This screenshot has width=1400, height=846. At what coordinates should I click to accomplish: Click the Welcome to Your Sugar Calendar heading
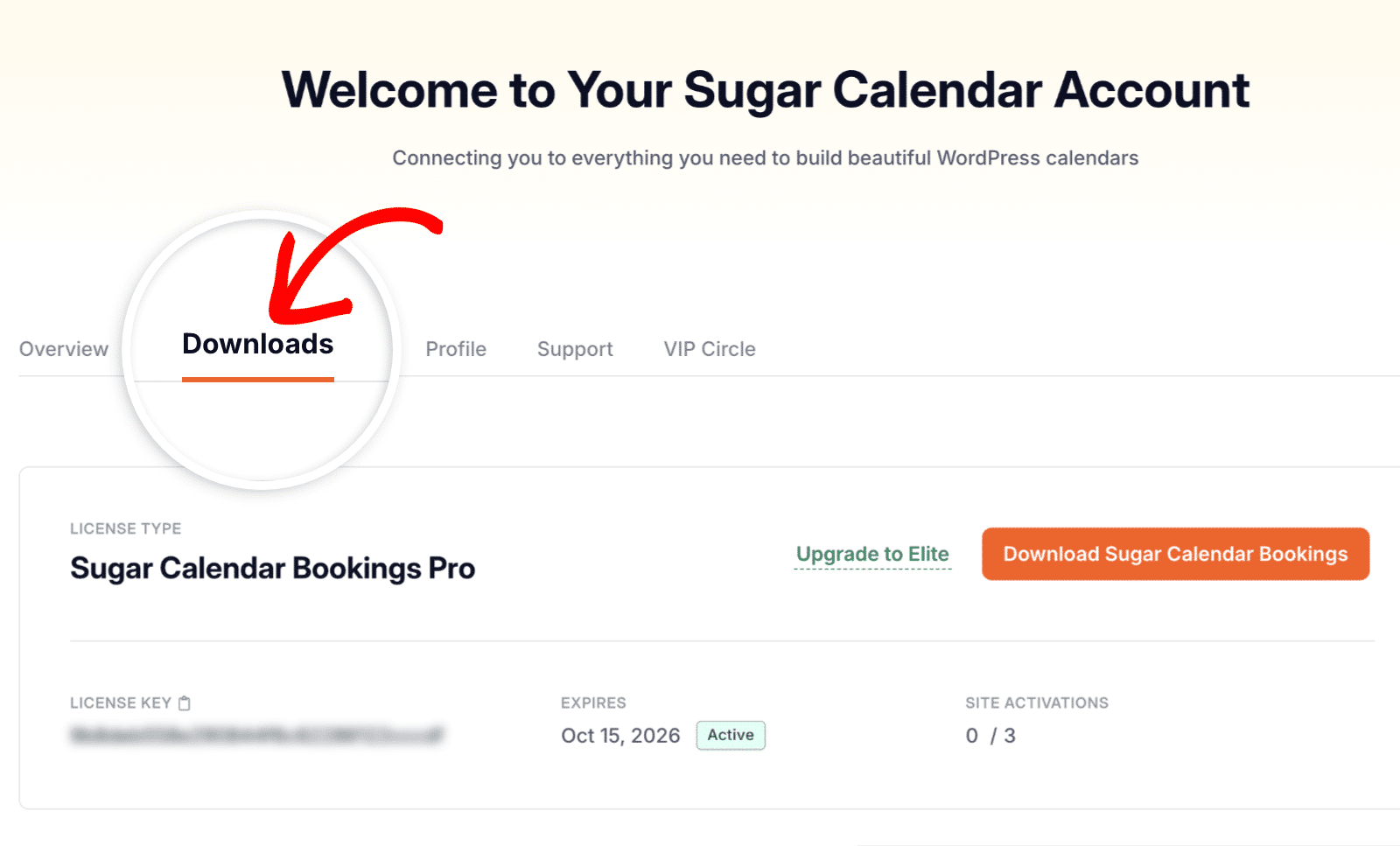[x=765, y=90]
